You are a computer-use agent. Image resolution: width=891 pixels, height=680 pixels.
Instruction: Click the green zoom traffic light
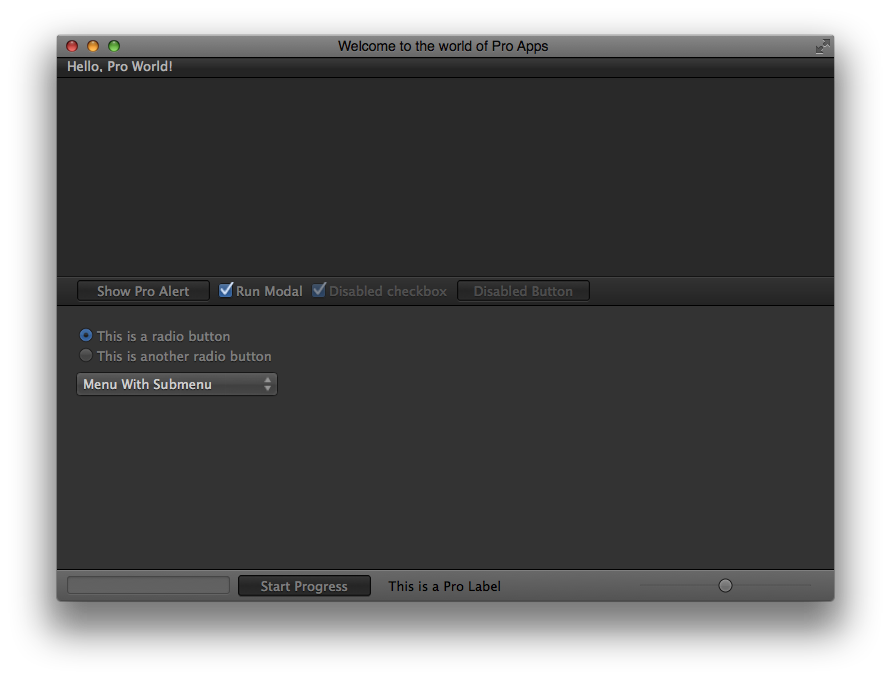tap(113, 45)
